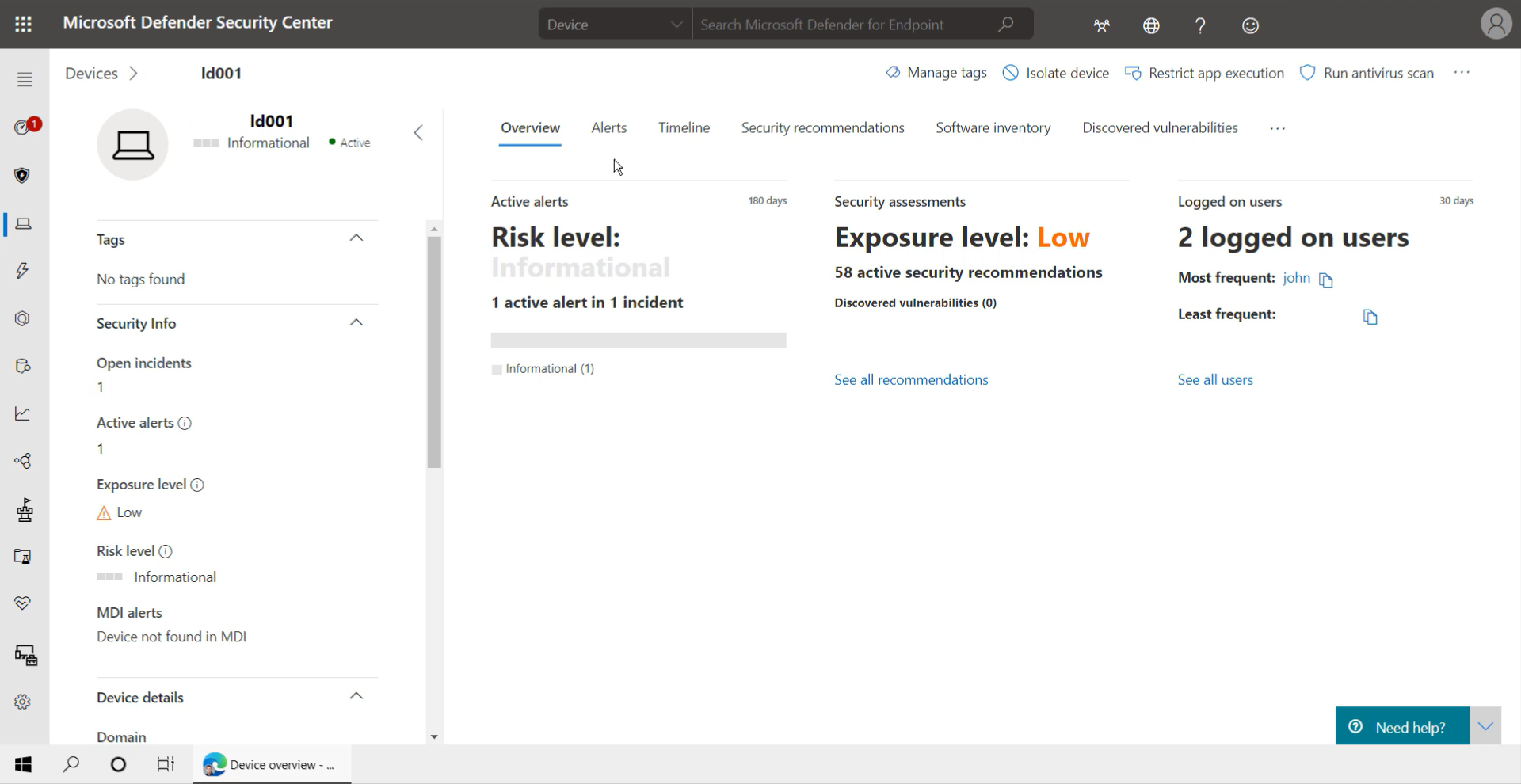Open the Software inventory tab
This screenshot has width=1521, height=784.
(993, 127)
